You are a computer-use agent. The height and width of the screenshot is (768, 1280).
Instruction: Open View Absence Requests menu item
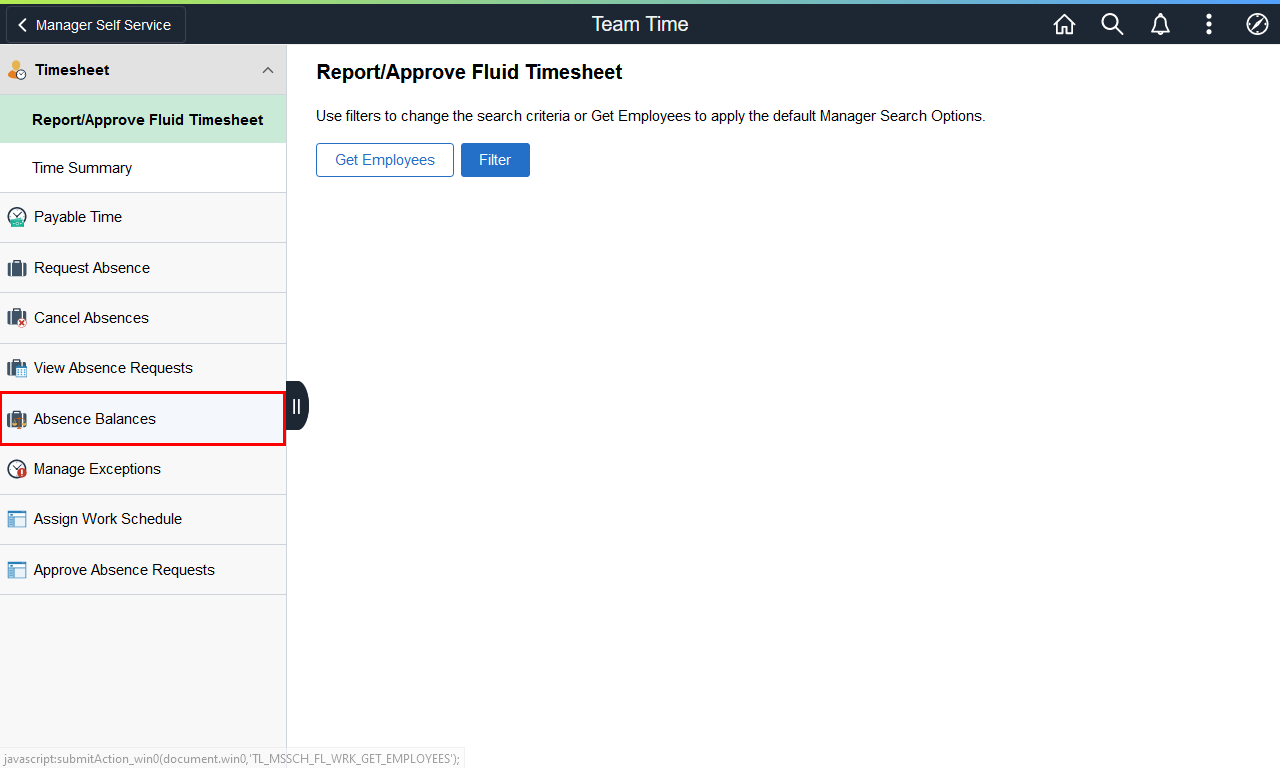(x=143, y=368)
